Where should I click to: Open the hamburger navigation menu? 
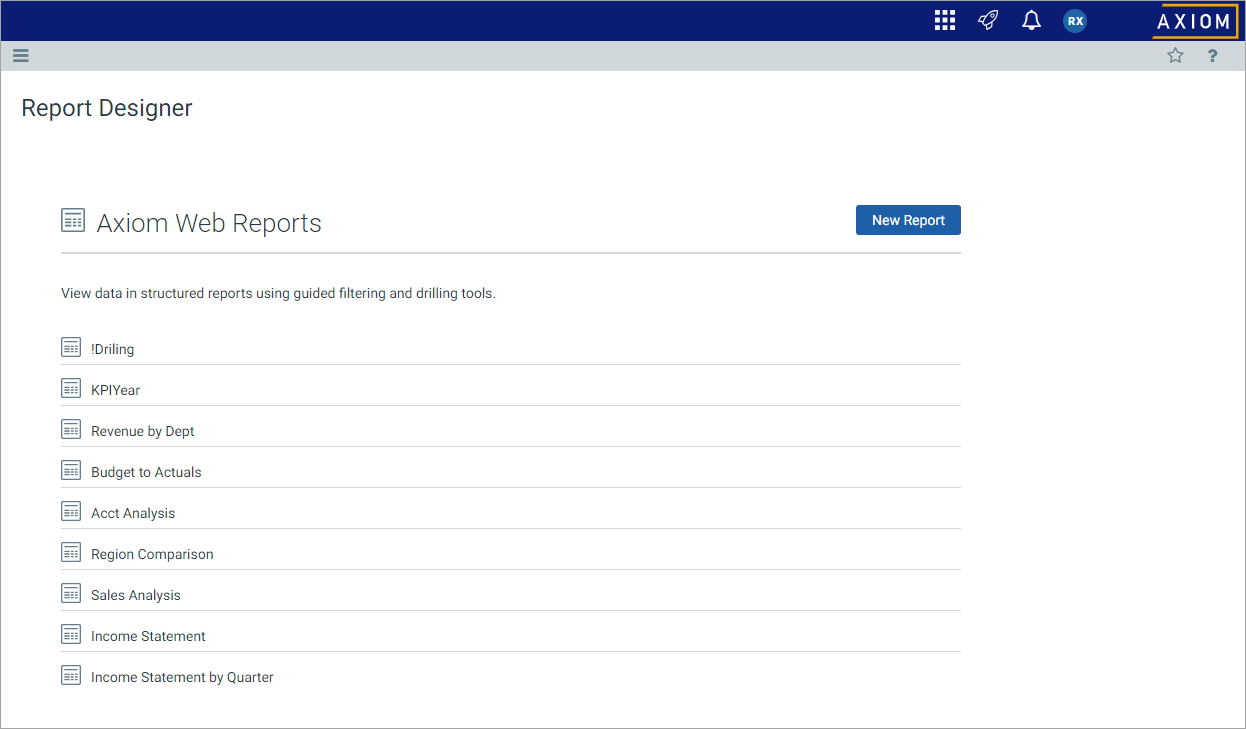pos(20,56)
